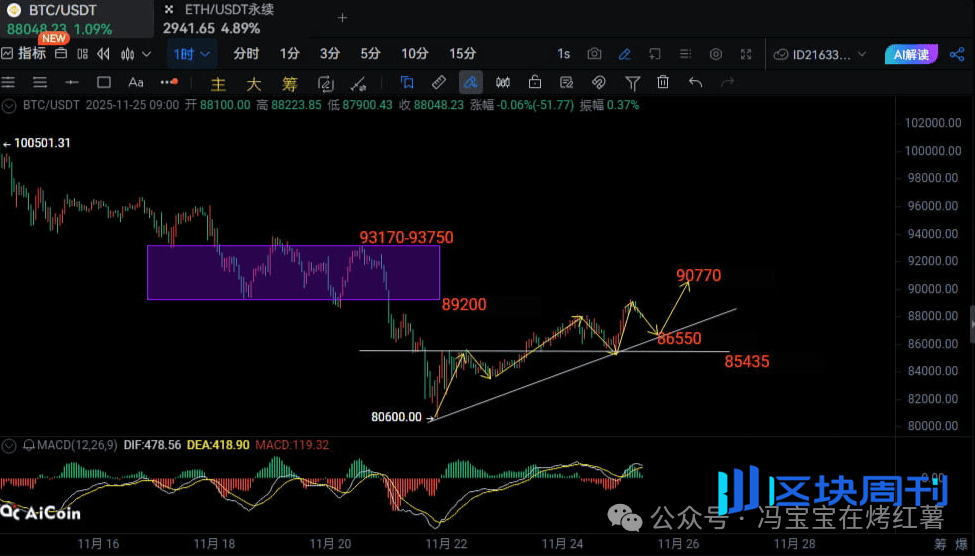Click the funnel filter icon
This screenshot has height=556, width=975.
(x=632, y=83)
